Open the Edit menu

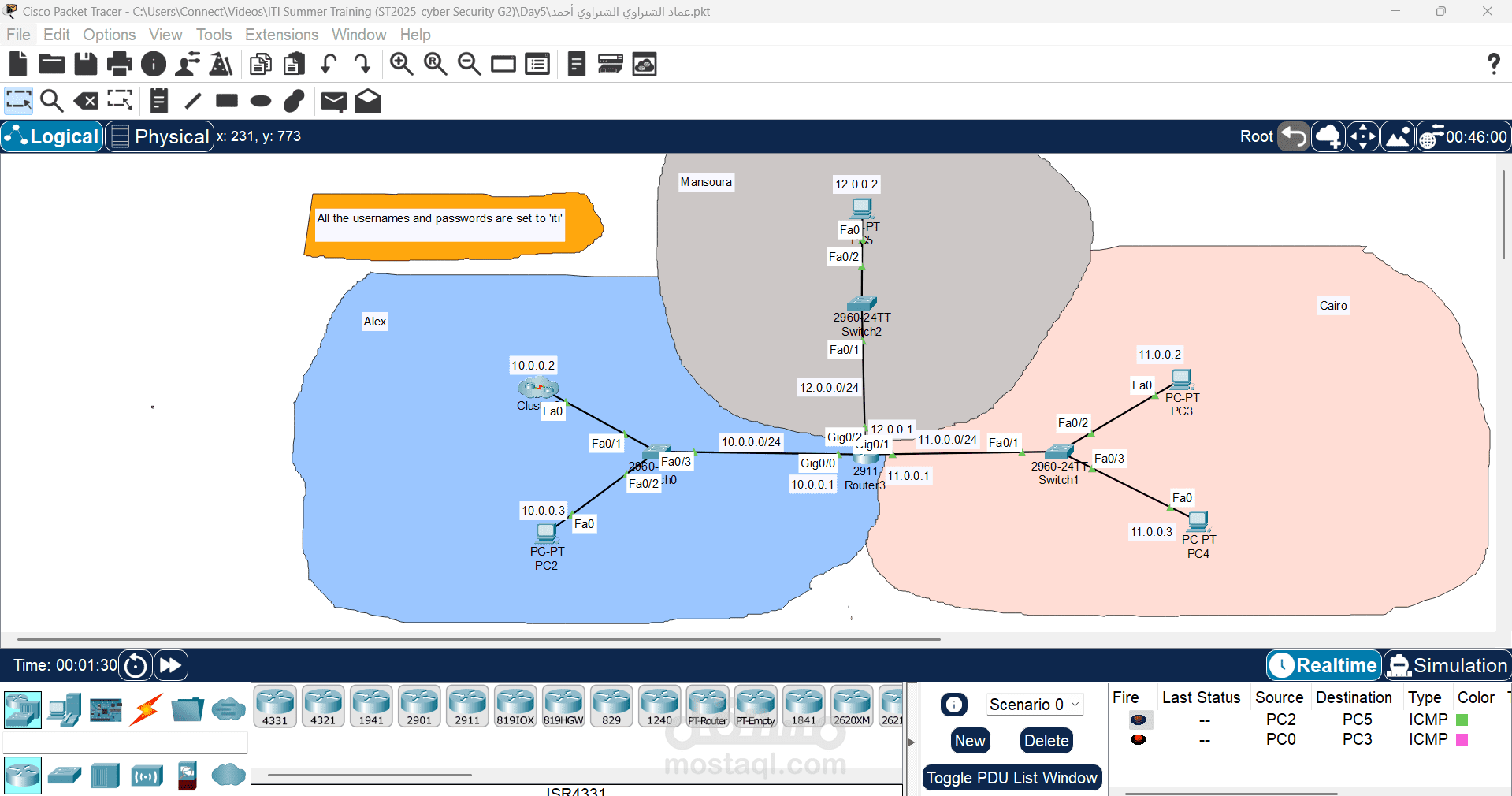(57, 35)
